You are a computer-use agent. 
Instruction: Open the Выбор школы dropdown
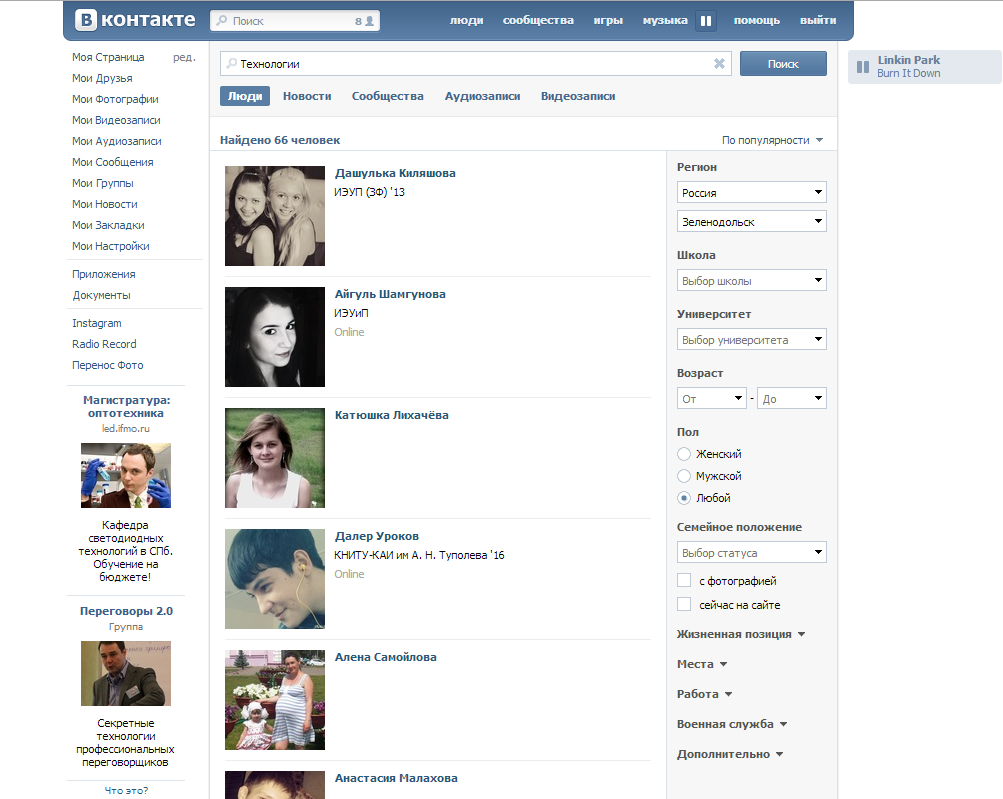pyautogui.click(x=752, y=280)
